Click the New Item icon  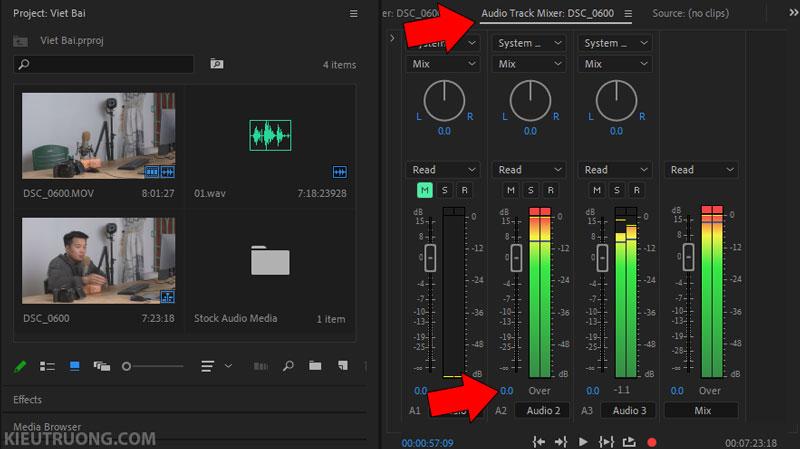[x=343, y=365]
